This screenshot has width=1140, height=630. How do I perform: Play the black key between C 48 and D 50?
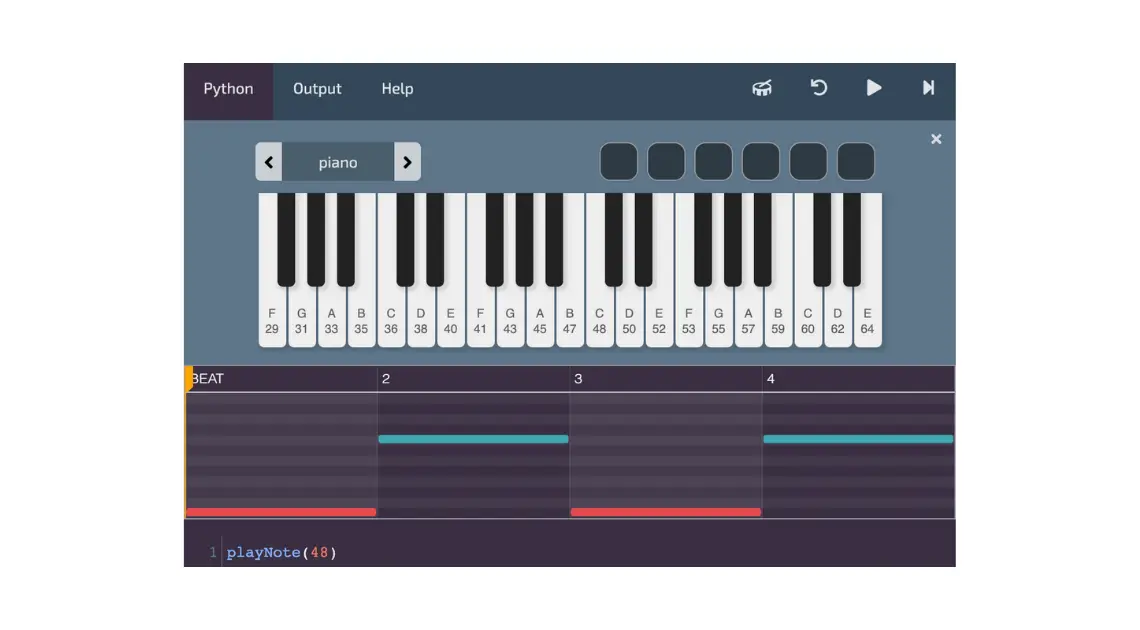click(614, 240)
